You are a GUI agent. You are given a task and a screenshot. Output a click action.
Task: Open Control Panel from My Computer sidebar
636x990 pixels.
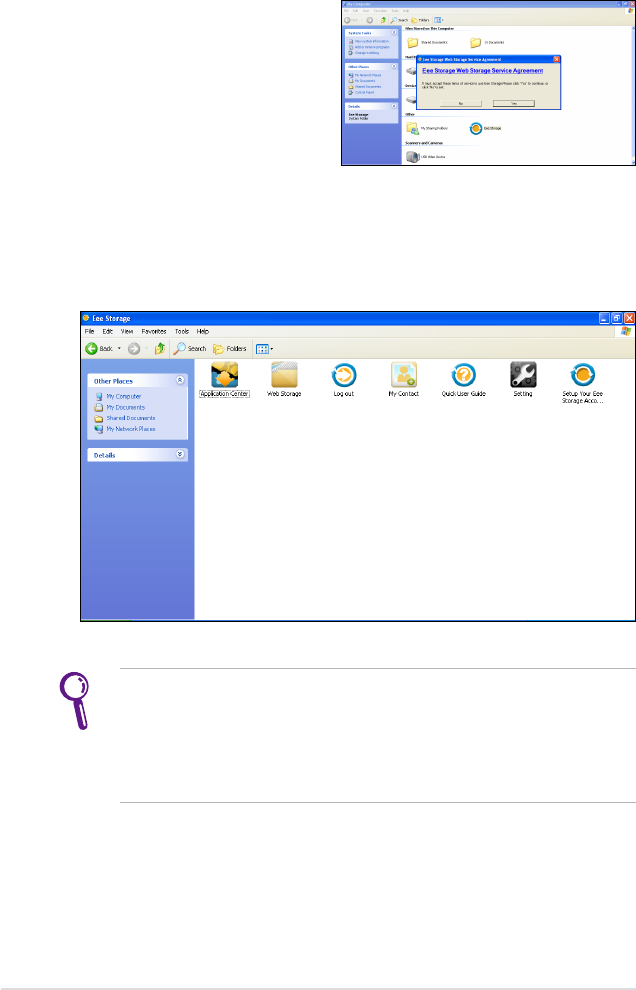click(x=361, y=93)
